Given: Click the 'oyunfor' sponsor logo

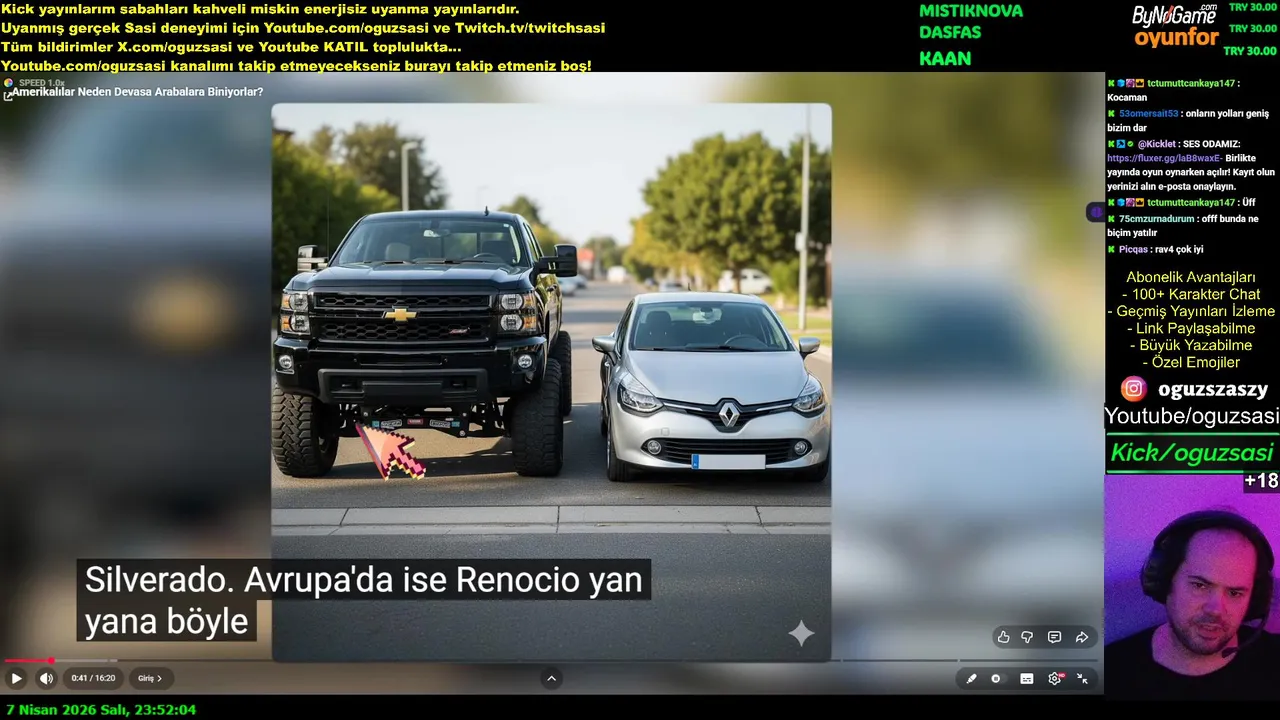Looking at the screenshot, I should click(x=1176, y=39).
